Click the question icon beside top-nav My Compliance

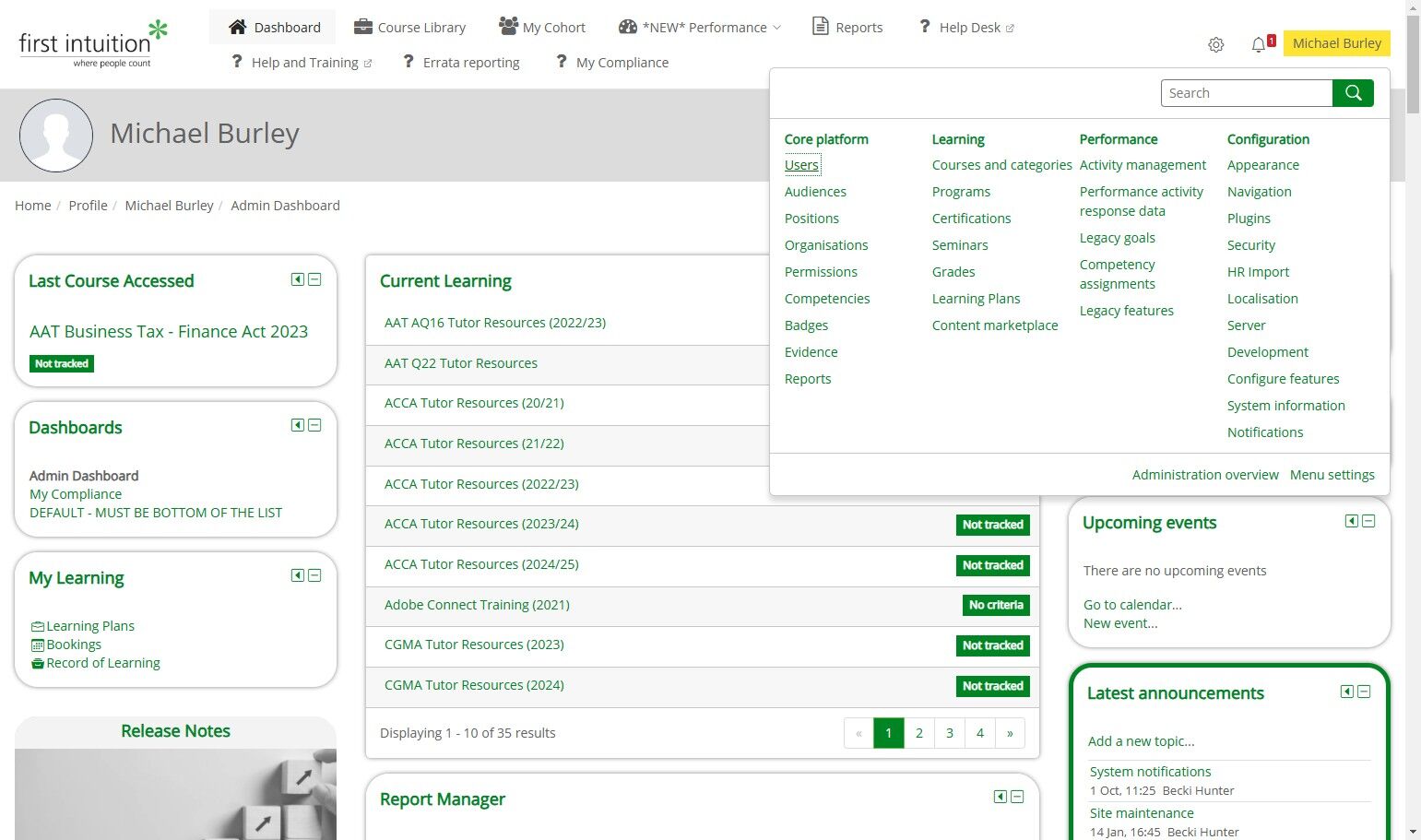pyautogui.click(x=562, y=62)
